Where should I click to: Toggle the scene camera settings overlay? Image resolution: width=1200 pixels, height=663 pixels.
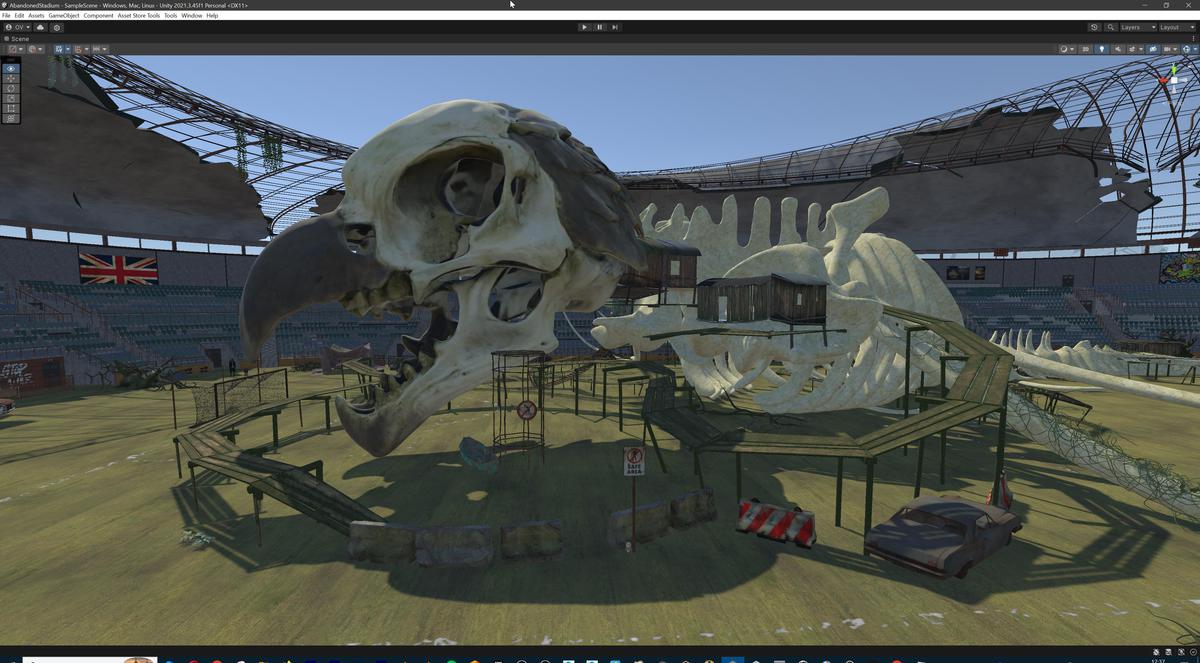point(1153,49)
